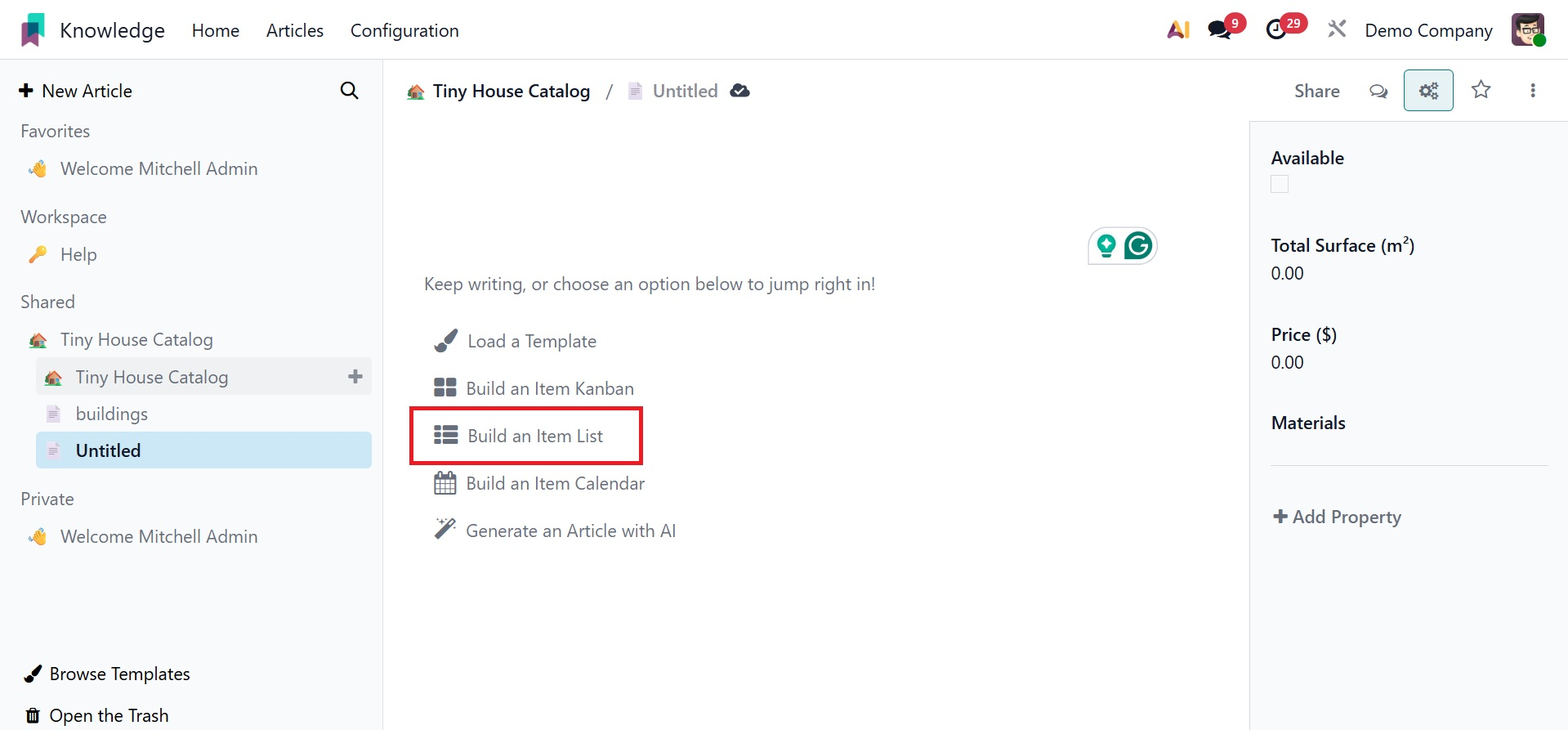The width and height of the screenshot is (1568, 730).
Task: Open the Configuration menu
Action: 404,30
